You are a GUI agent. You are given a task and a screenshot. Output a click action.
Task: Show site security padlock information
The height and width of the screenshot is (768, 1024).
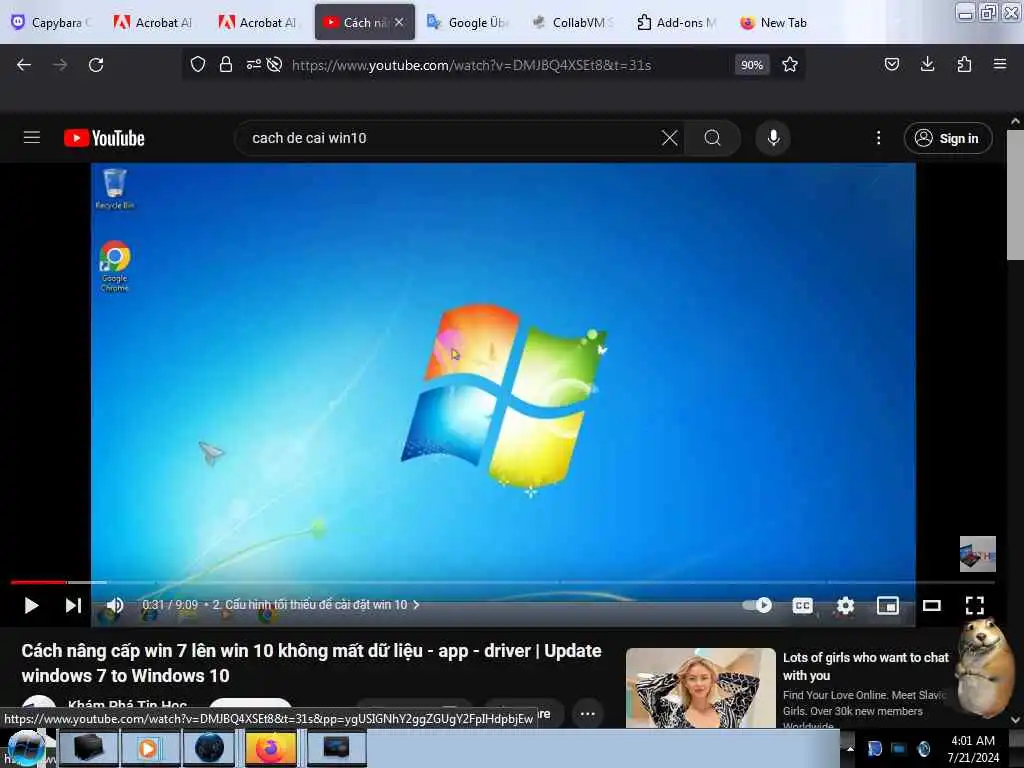pyautogui.click(x=226, y=64)
